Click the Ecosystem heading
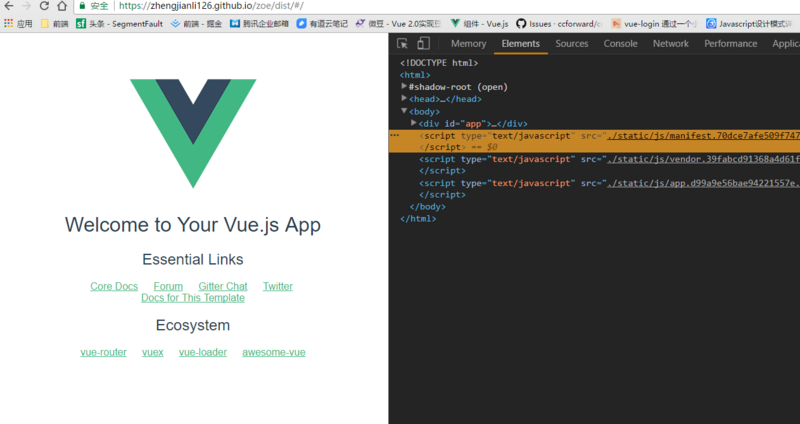 point(193,325)
